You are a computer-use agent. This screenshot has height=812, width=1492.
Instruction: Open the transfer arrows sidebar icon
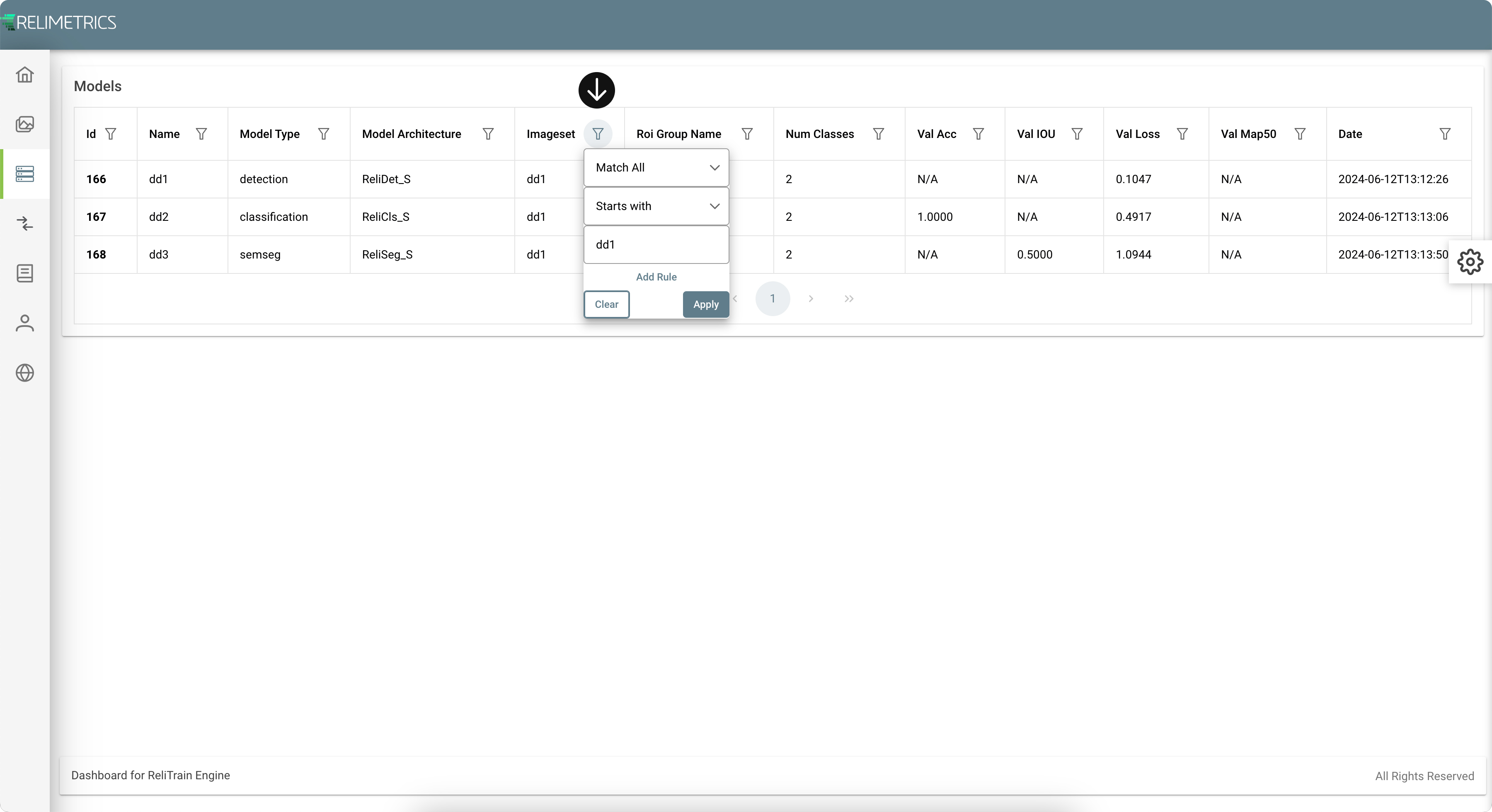pos(25,224)
